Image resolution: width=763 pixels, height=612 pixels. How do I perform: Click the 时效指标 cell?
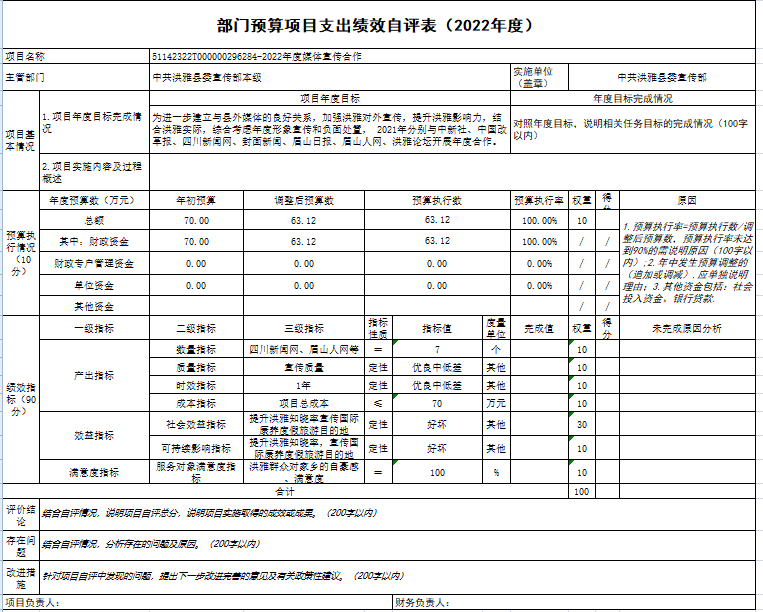pyautogui.click(x=196, y=385)
